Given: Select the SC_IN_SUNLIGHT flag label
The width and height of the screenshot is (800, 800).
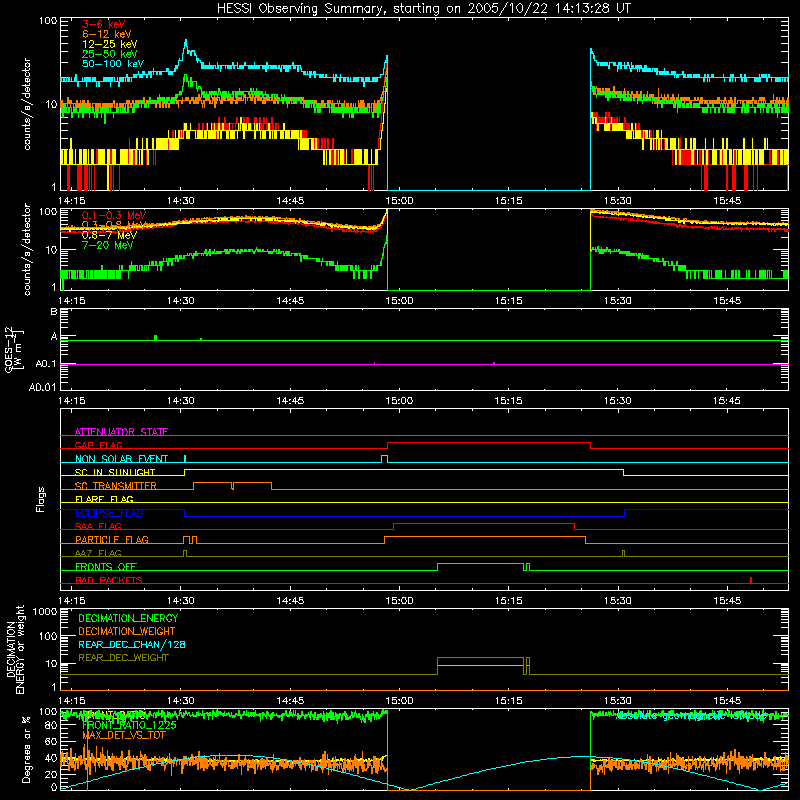Looking at the screenshot, I should (x=115, y=472).
